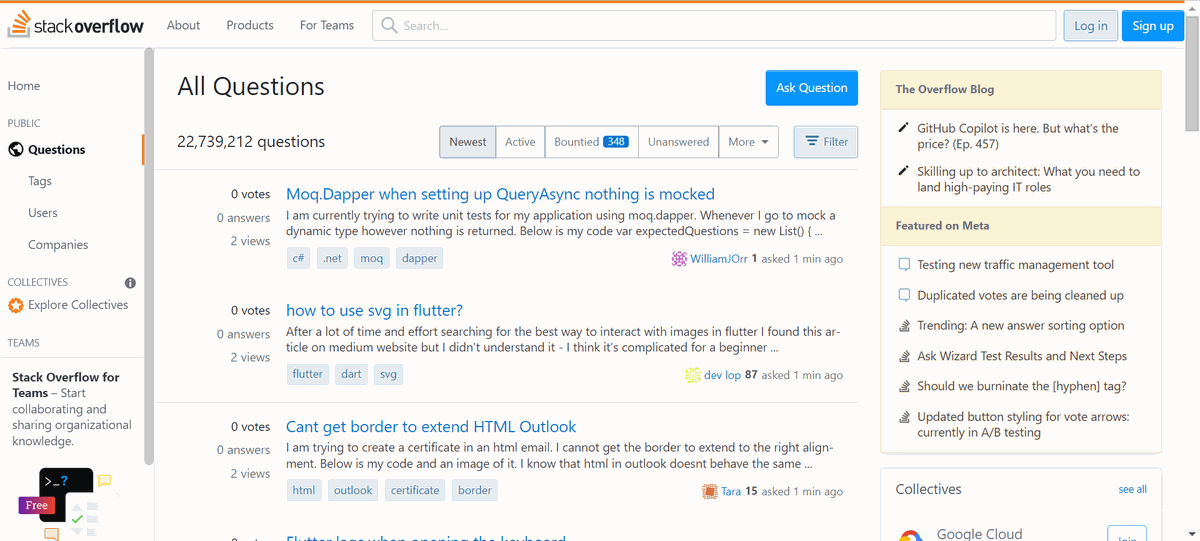Click the speech bubble icon beside Duplicated votes

(x=904, y=295)
